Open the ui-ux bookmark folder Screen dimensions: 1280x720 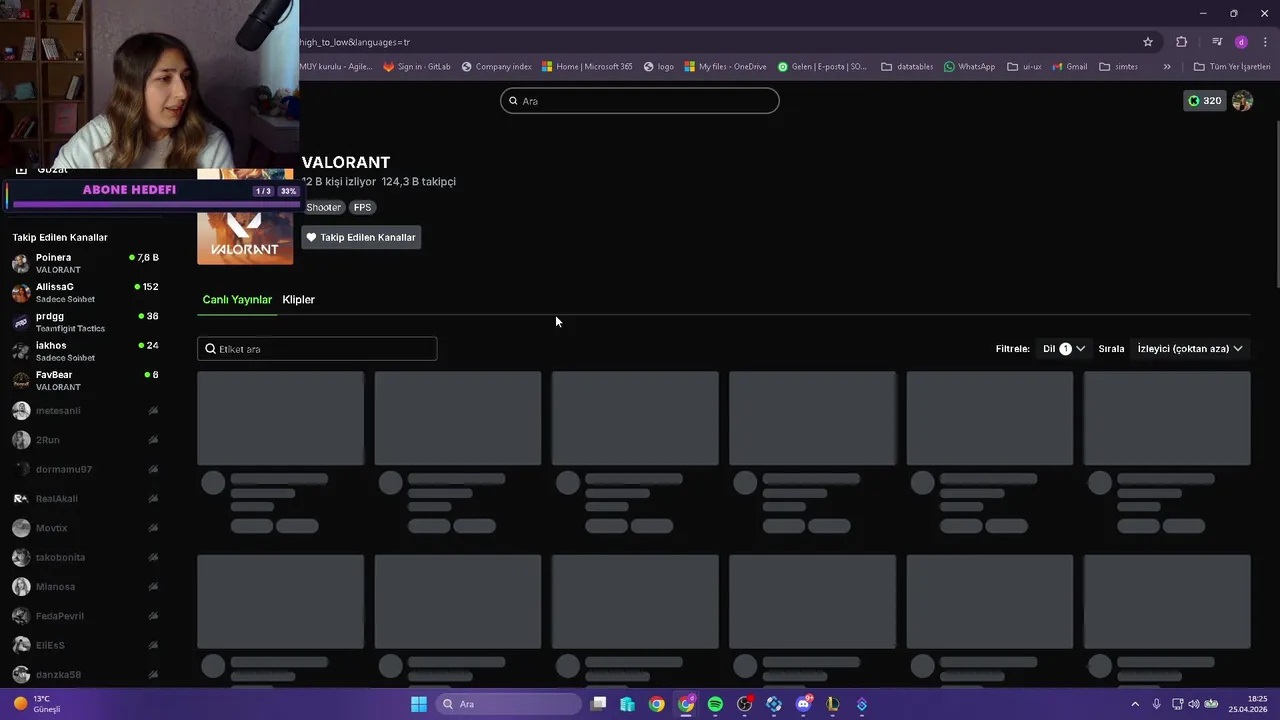click(x=1024, y=67)
